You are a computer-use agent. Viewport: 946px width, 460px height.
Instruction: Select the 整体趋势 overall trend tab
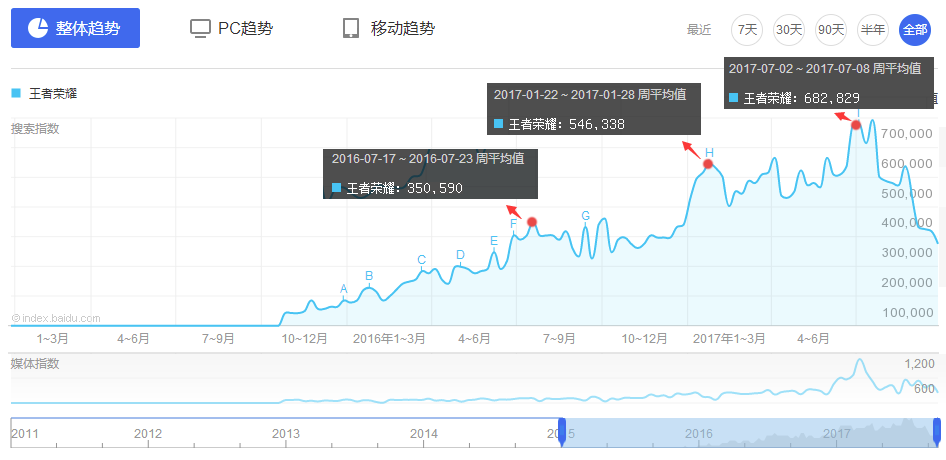[x=75, y=28]
